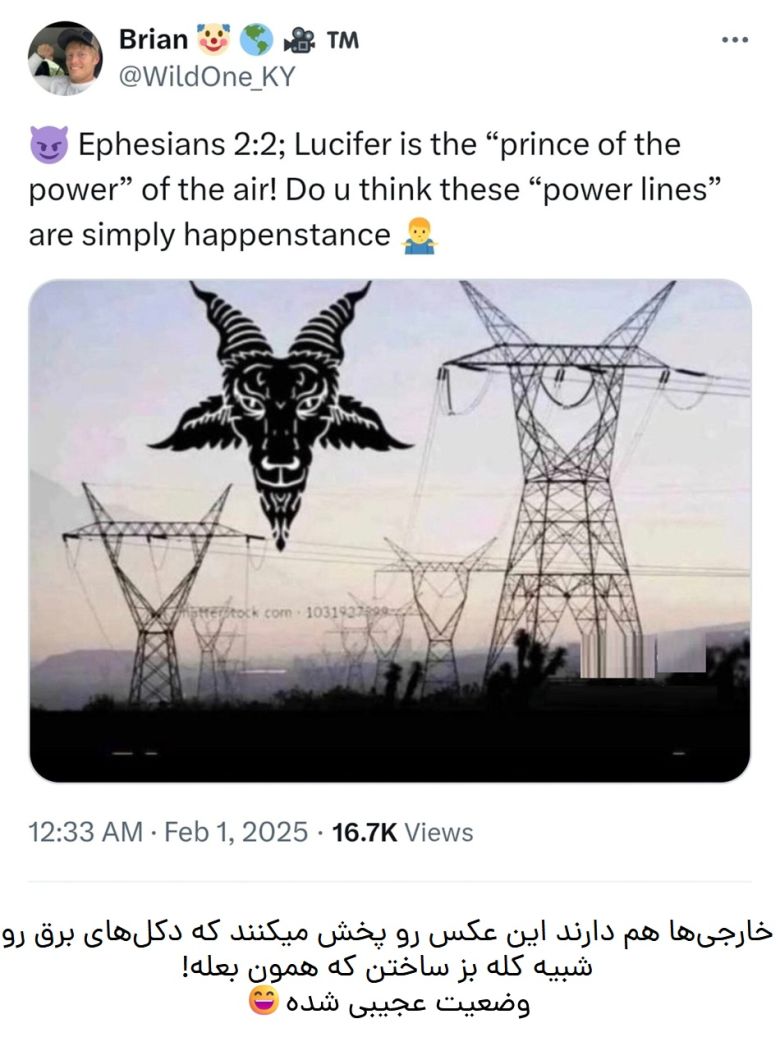Open the three-dot more options menu

[x=734, y=40]
